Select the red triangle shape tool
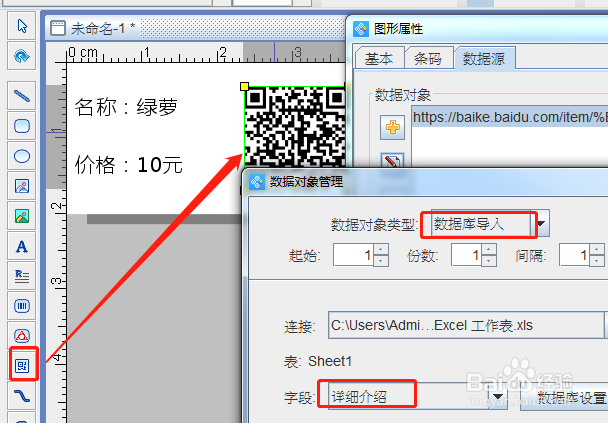Viewport: 608px width, 423px height. tap(22, 336)
